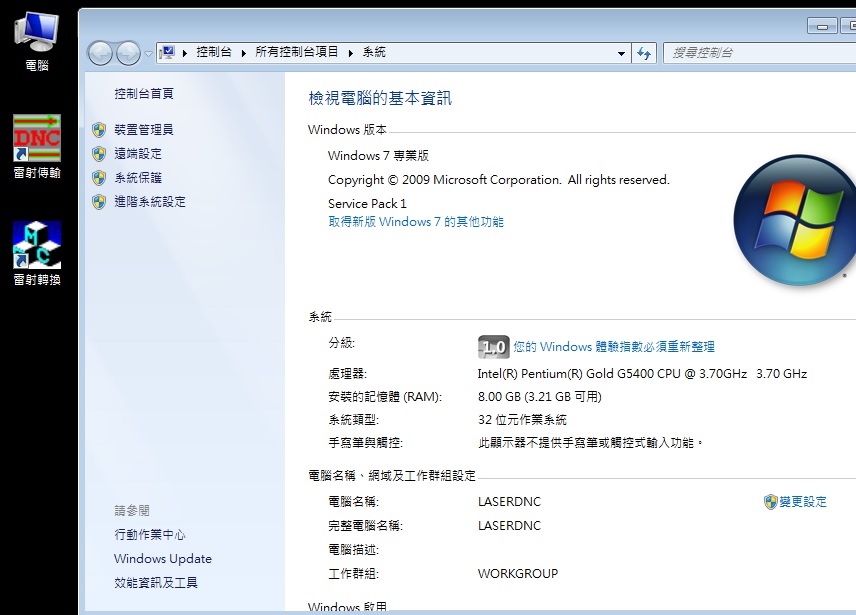Click the Back navigation arrow button
The height and width of the screenshot is (615, 856).
point(100,53)
